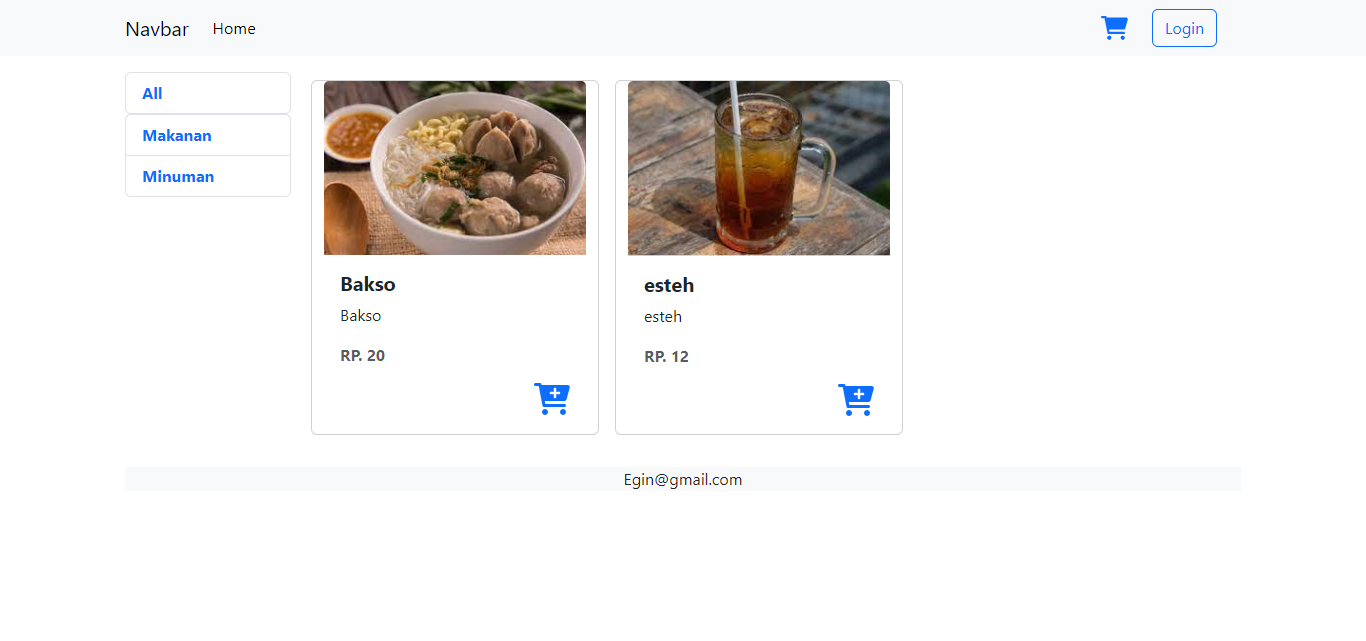Click the Bakso description text under title
Image resolution: width=1366 pixels, height=641 pixels.
click(x=360, y=315)
